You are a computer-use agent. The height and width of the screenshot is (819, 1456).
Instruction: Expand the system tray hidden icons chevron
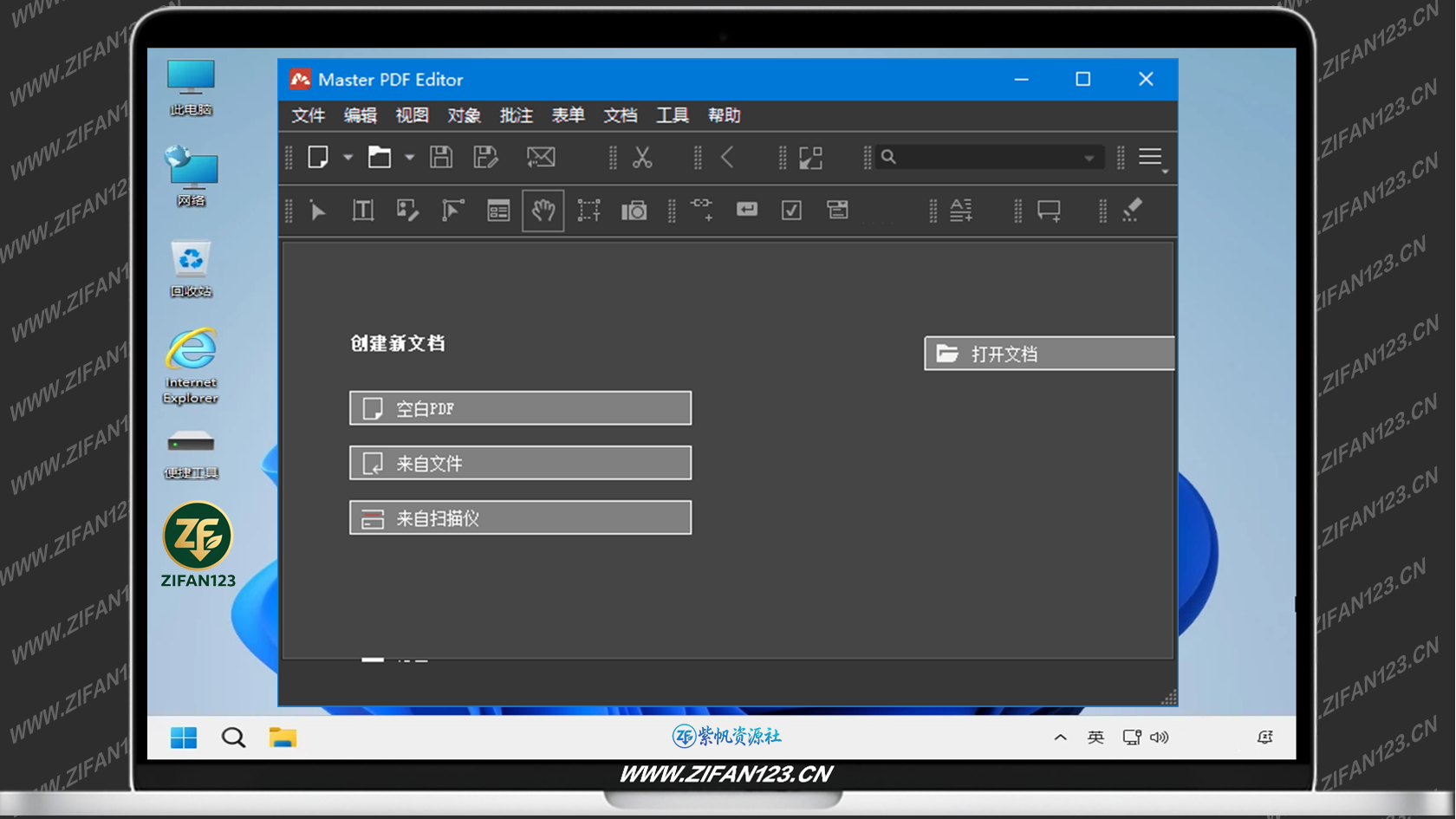1060,738
